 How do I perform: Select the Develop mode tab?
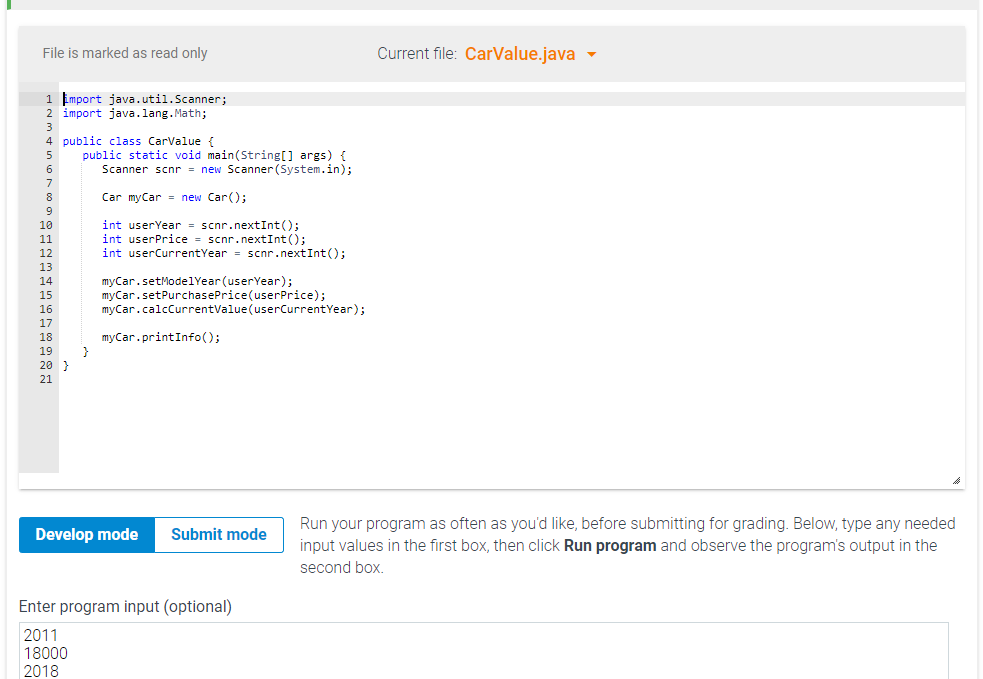(86, 534)
